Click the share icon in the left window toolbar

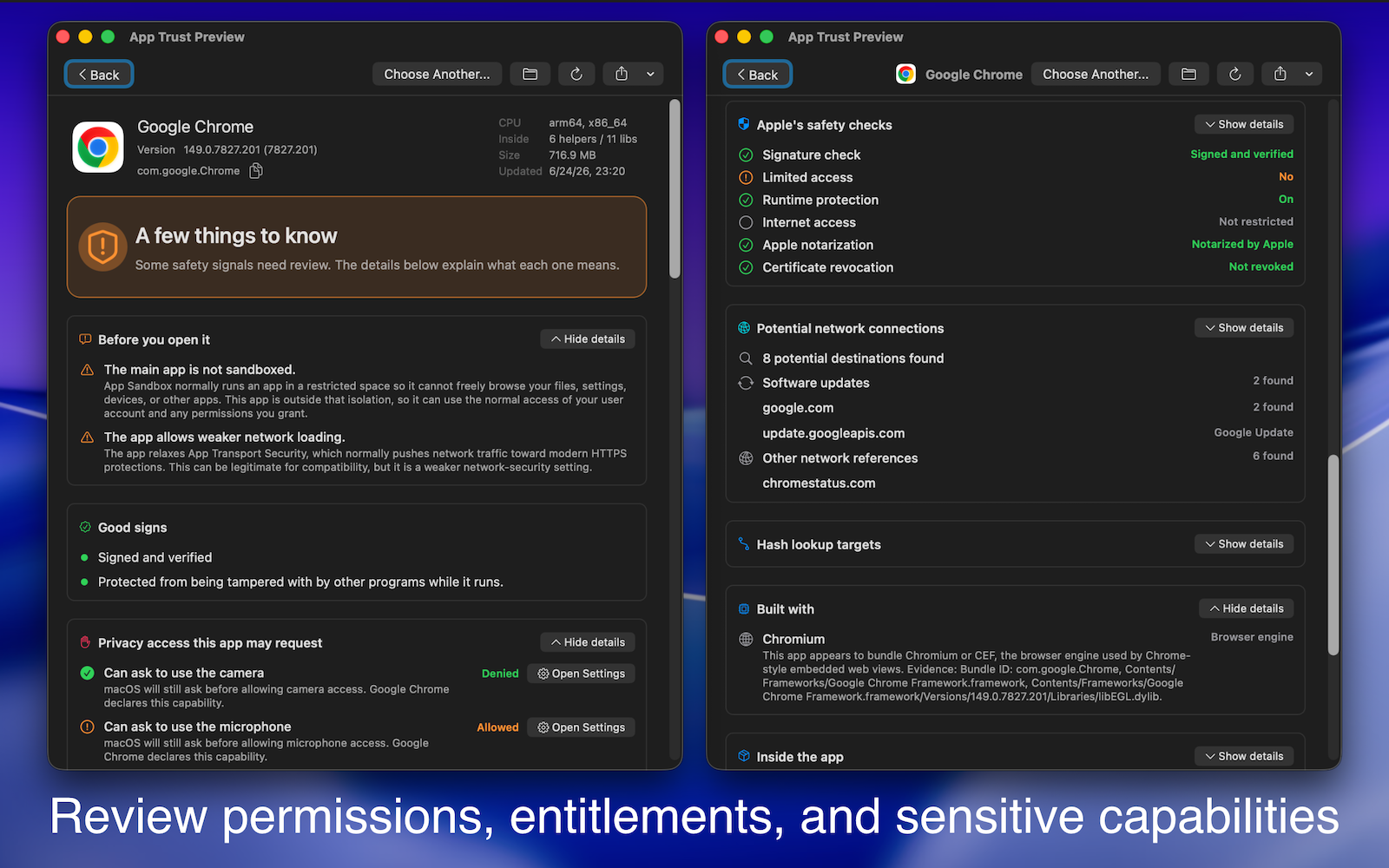coord(622,75)
